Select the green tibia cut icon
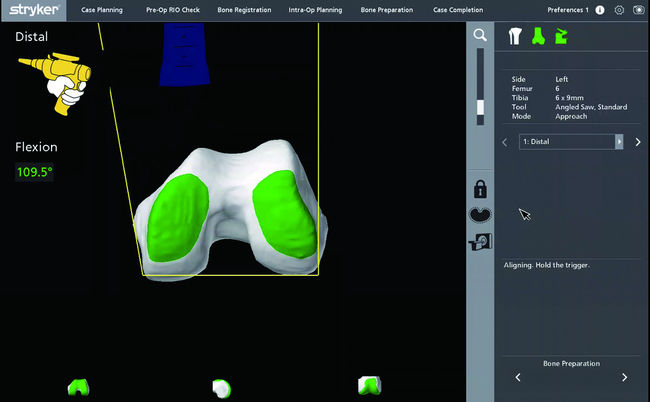 tap(561, 36)
